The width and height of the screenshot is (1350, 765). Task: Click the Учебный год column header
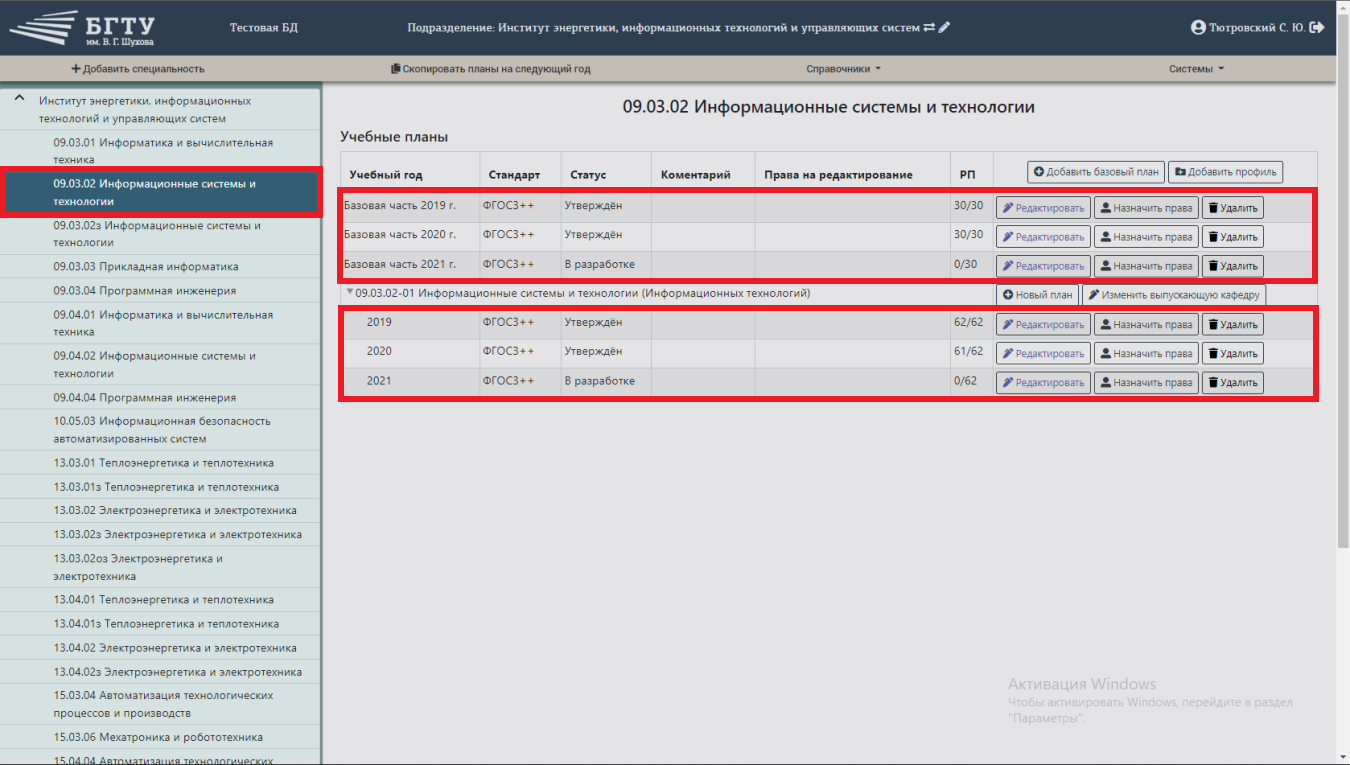(x=386, y=175)
